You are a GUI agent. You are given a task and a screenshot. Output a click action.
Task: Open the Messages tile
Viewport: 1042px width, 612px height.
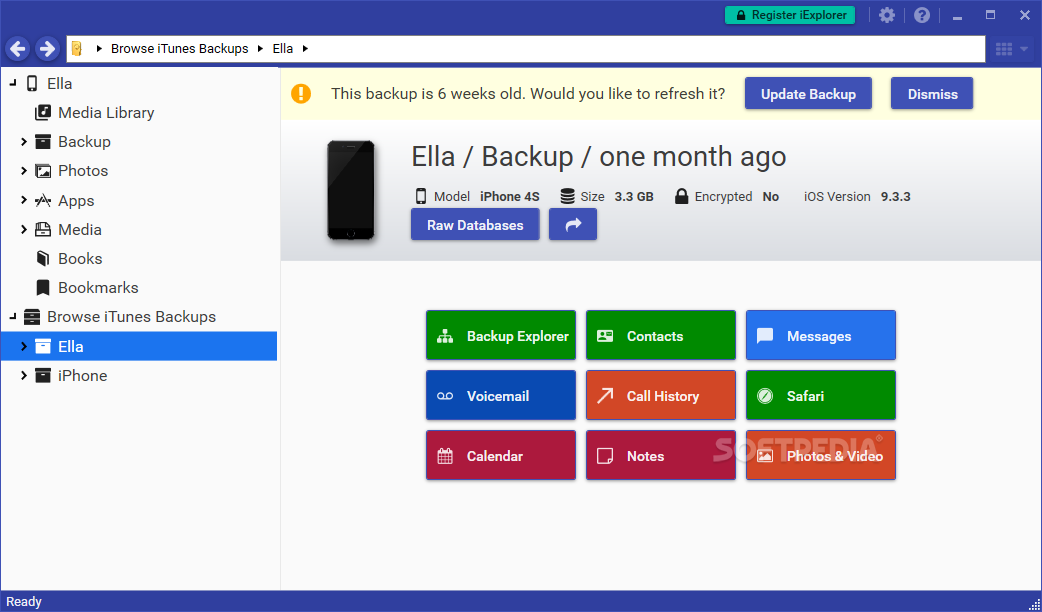point(821,336)
